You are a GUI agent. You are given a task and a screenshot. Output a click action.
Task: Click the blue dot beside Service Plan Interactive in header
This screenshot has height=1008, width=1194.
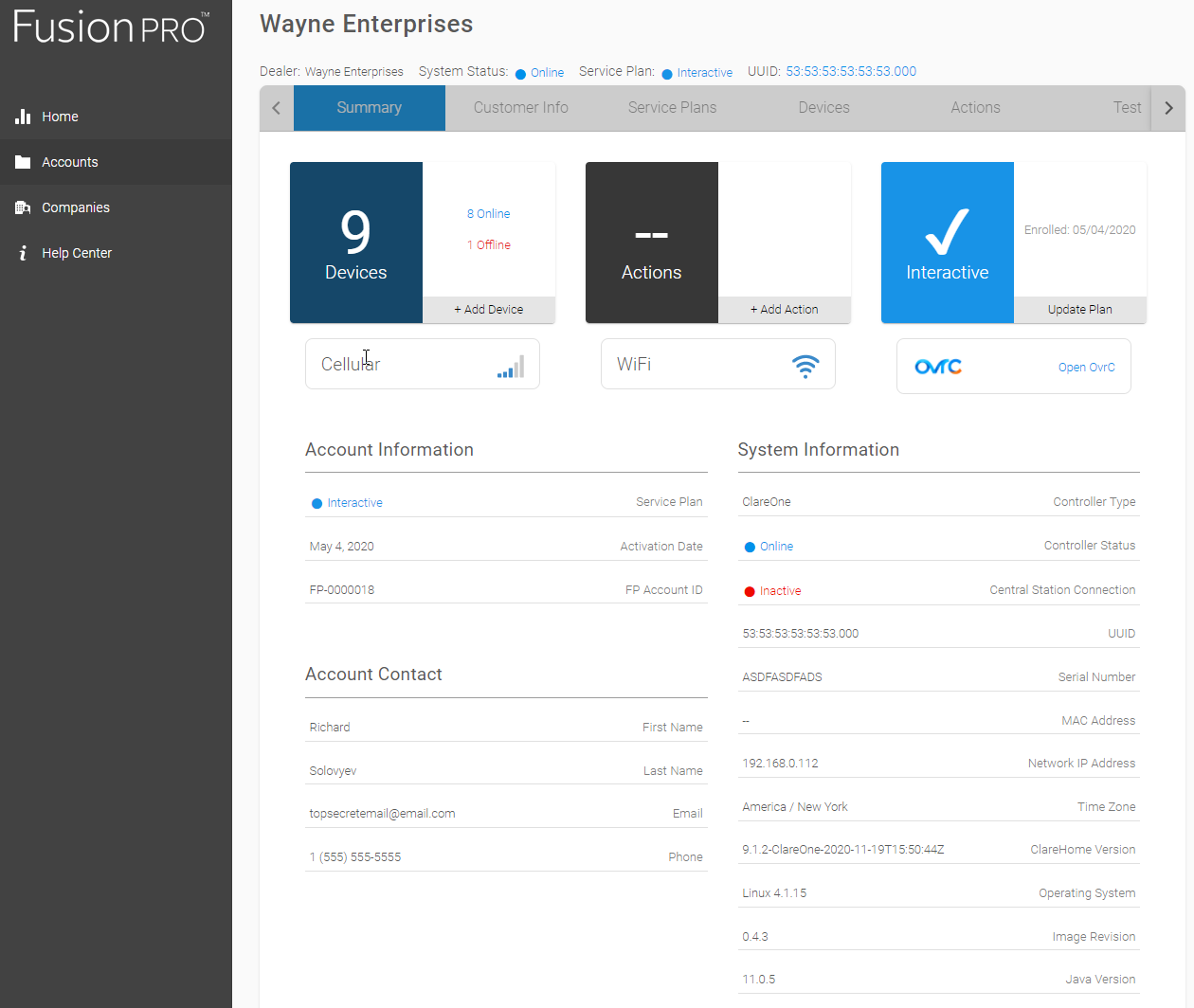667,74
